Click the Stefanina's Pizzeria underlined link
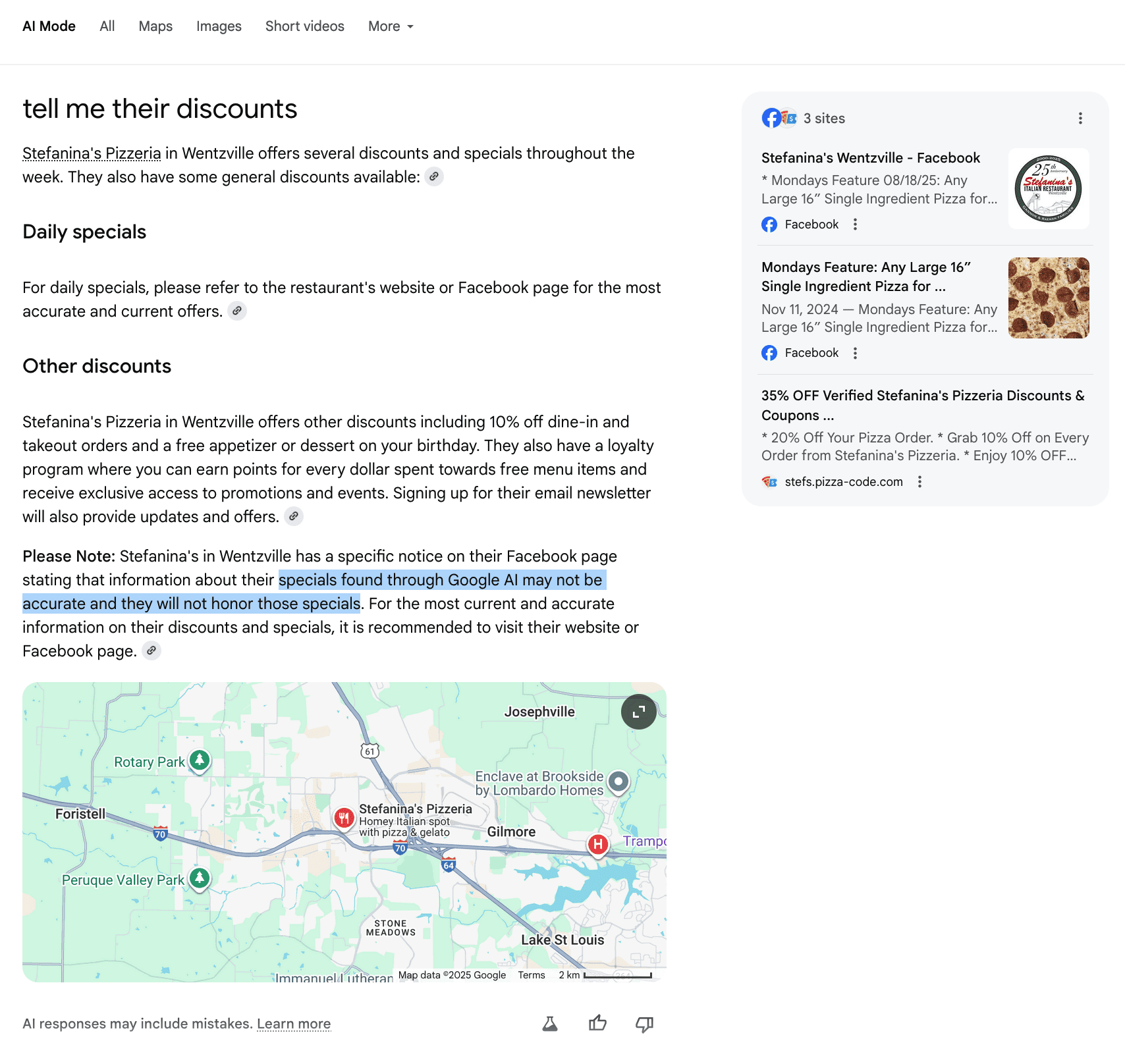 click(92, 153)
